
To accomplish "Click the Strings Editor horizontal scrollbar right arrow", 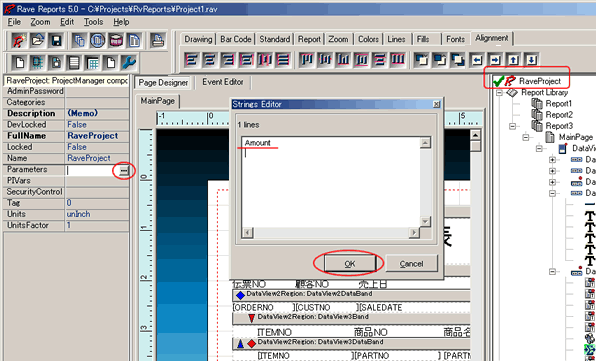I will point(414,233).
